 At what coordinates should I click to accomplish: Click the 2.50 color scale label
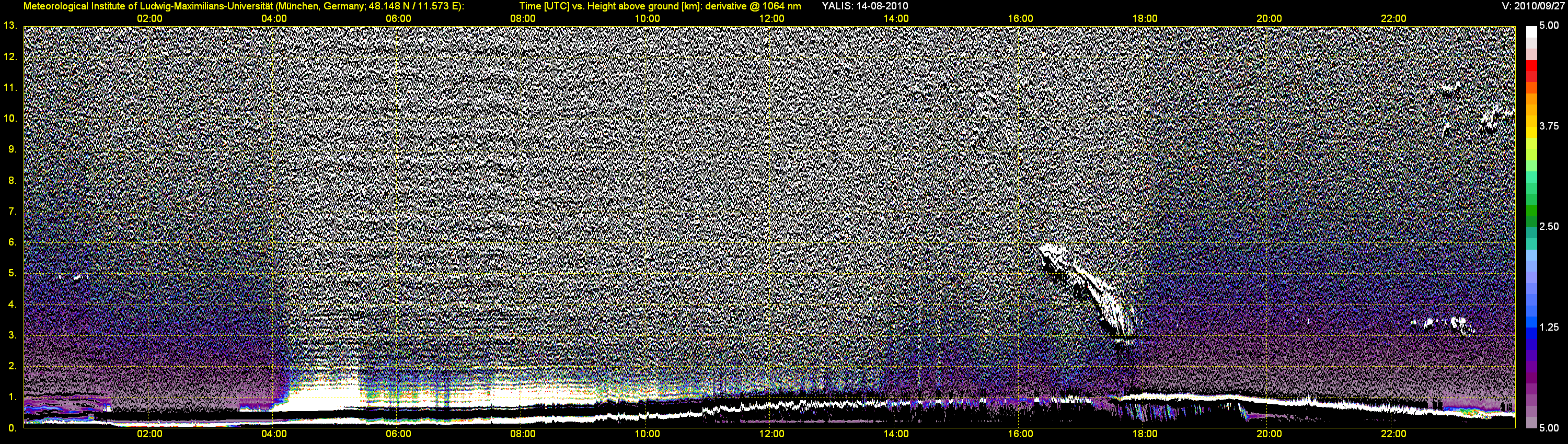(x=1549, y=226)
